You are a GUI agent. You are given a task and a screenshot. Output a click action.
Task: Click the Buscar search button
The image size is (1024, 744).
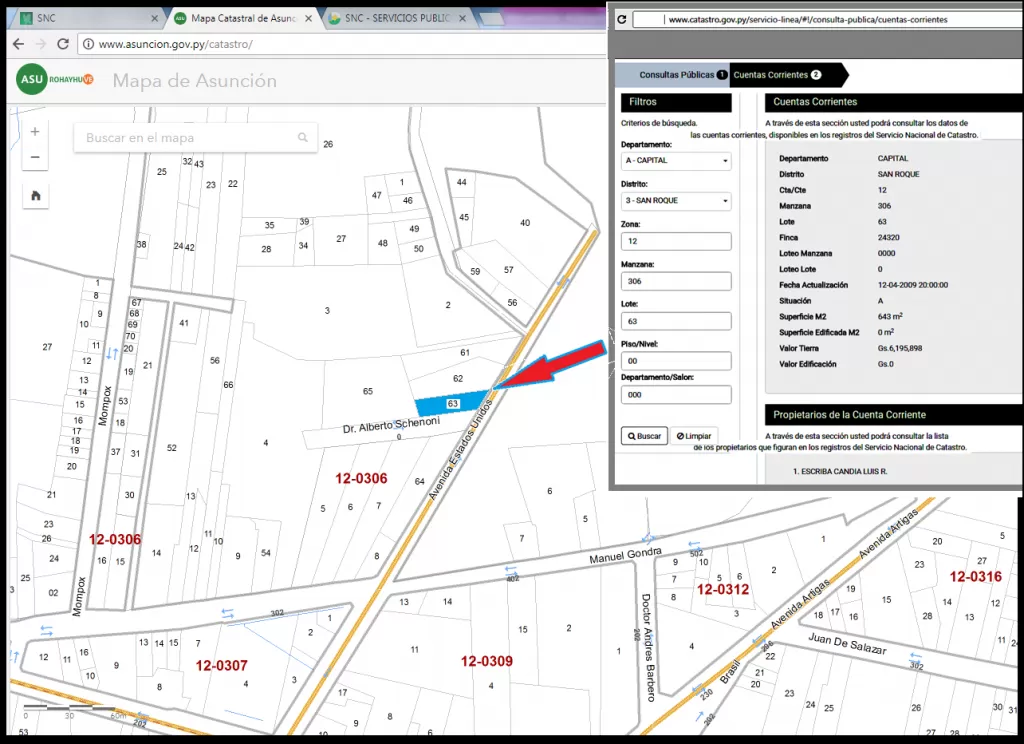pyautogui.click(x=644, y=436)
